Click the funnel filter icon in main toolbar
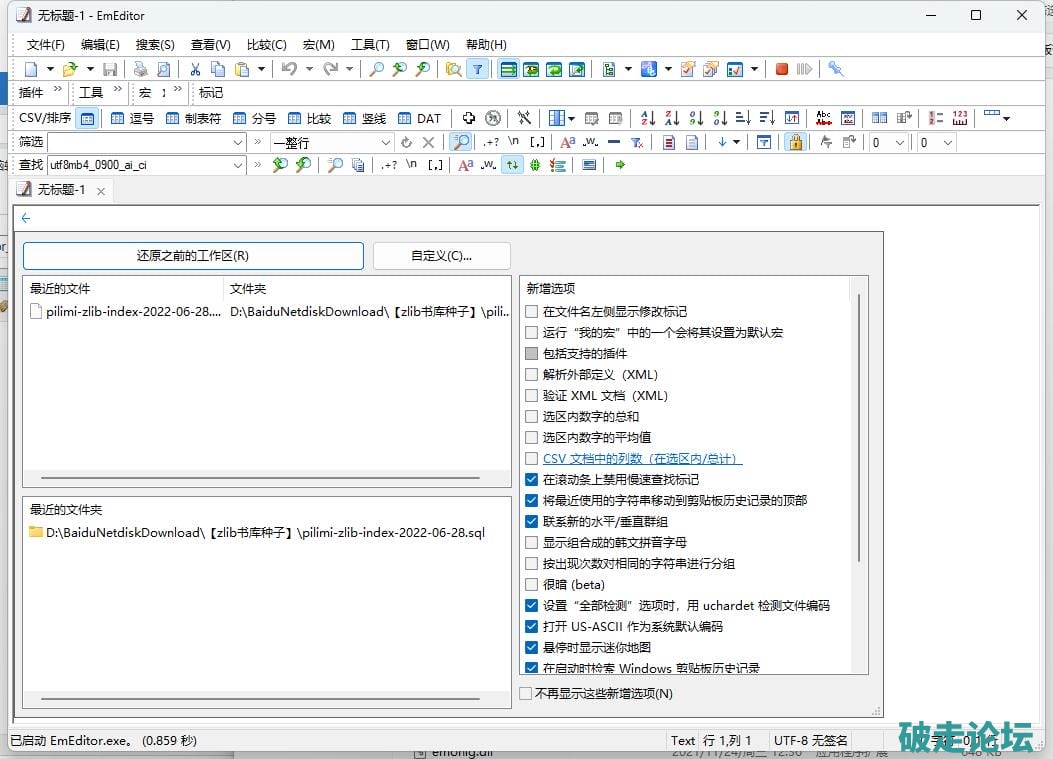 click(478, 69)
